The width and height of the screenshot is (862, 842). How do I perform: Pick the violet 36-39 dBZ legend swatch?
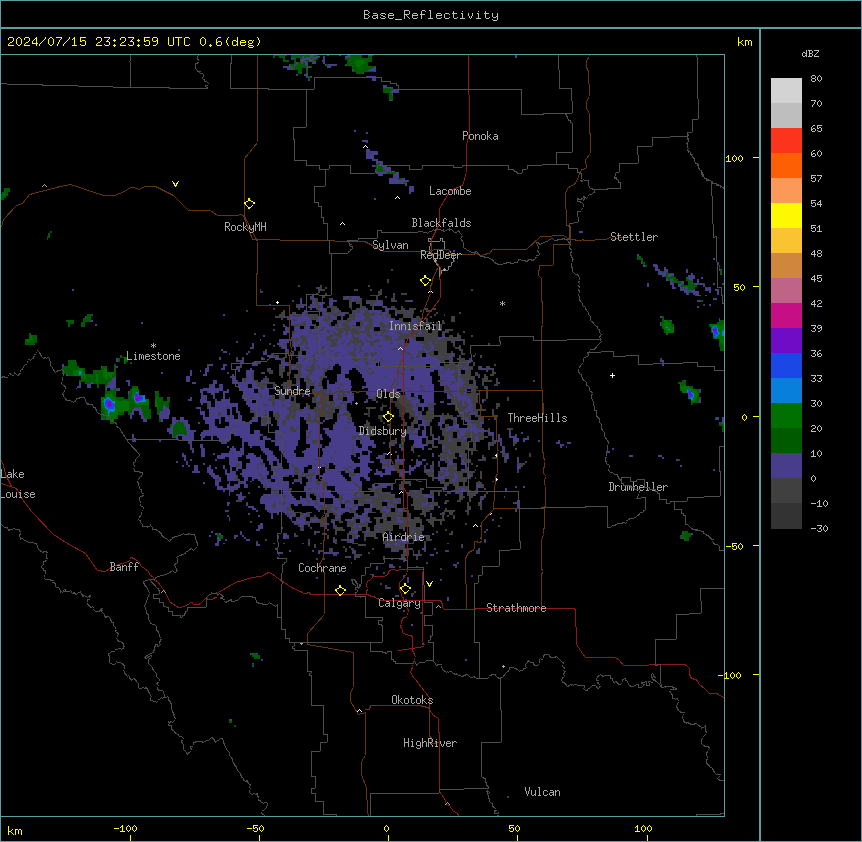(786, 341)
